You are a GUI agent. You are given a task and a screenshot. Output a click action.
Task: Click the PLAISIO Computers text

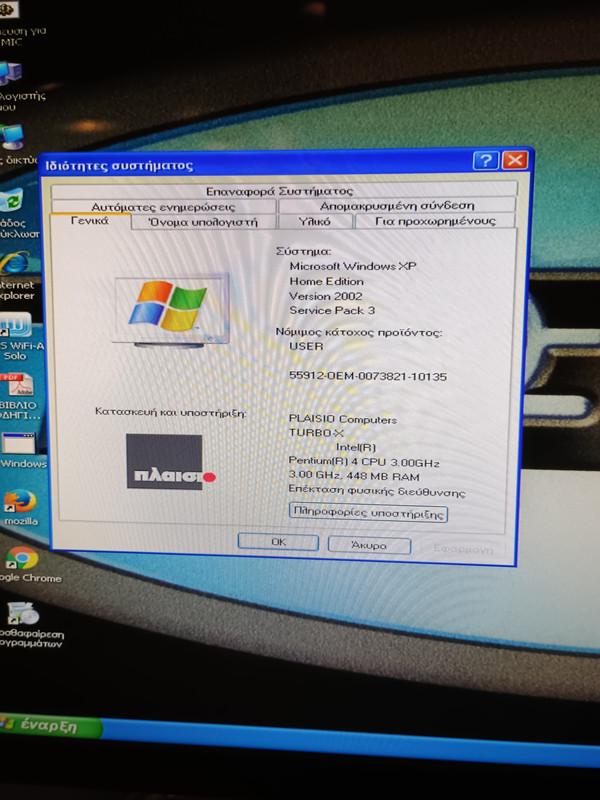[343, 419]
